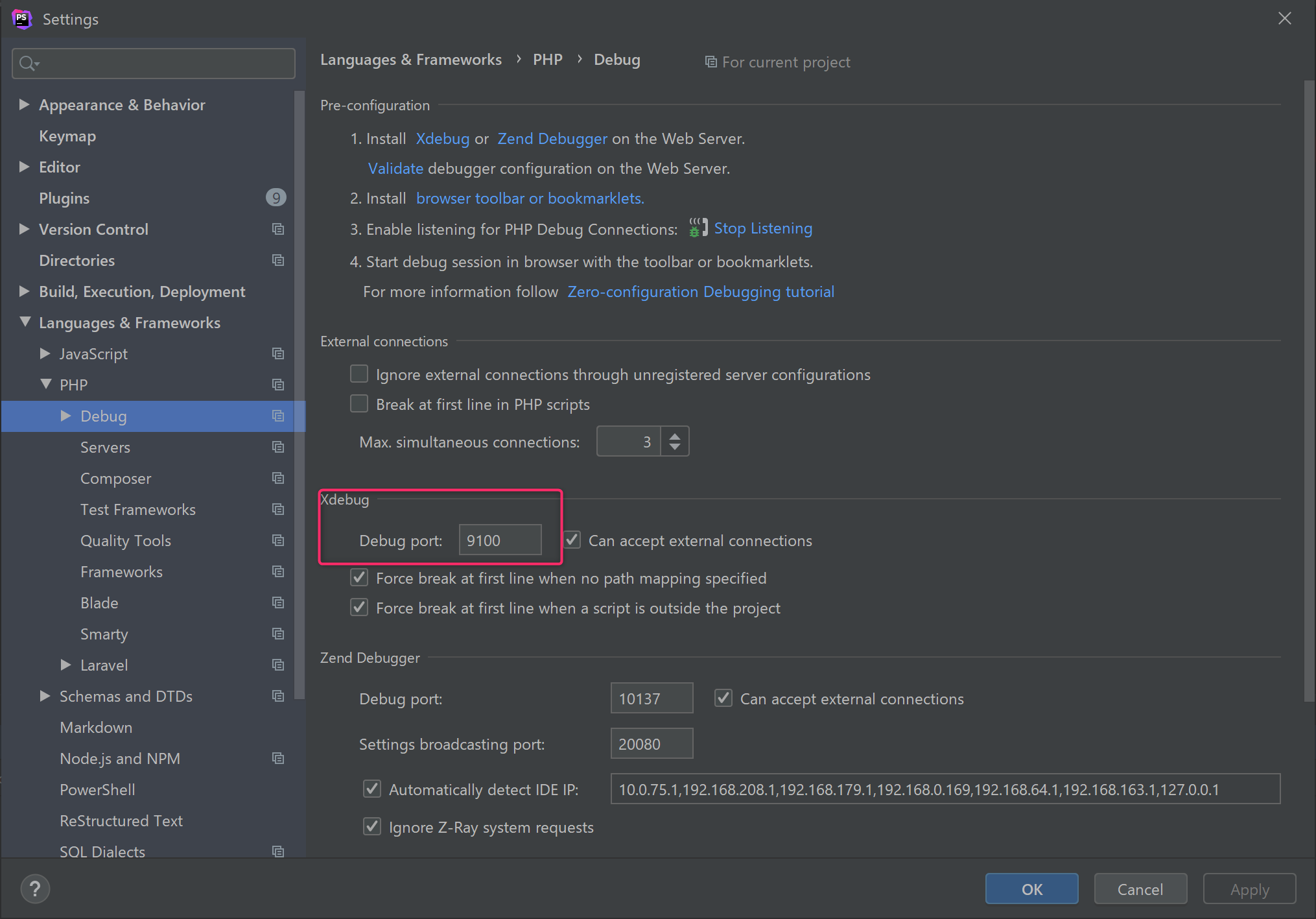
Task: Click the project-level icon beside Version Control
Action: [x=278, y=229]
